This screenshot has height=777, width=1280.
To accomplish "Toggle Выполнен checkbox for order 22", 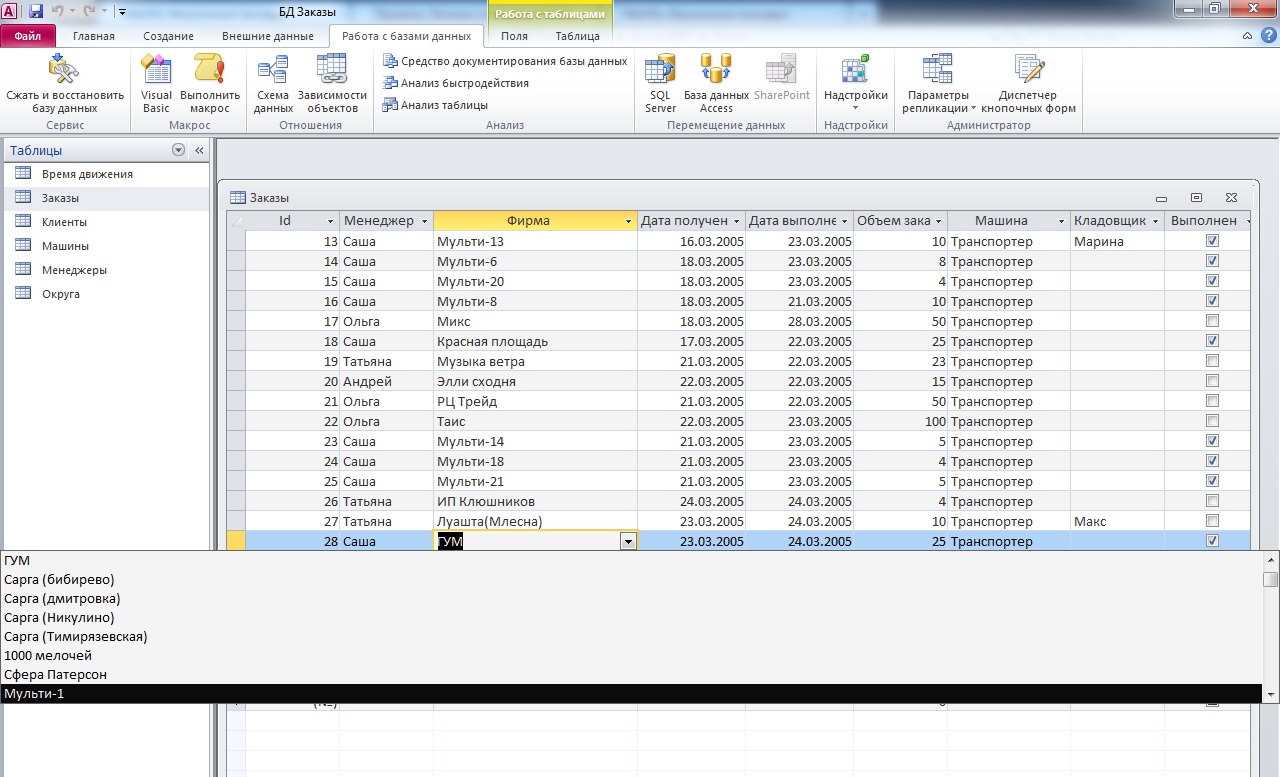I will 1213,421.
